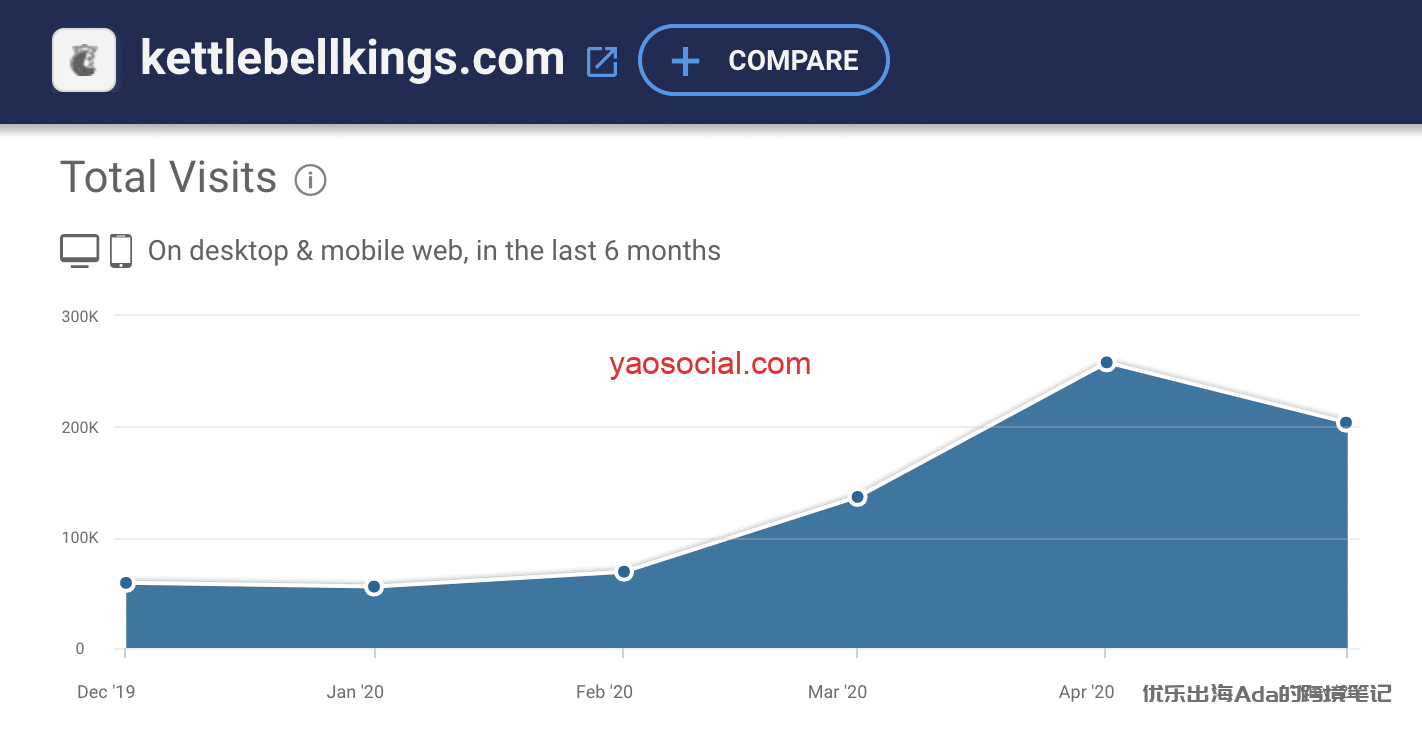Click the Feb '20 x-axis label
This screenshot has height=732, width=1422.
pyautogui.click(x=605, y=692)
